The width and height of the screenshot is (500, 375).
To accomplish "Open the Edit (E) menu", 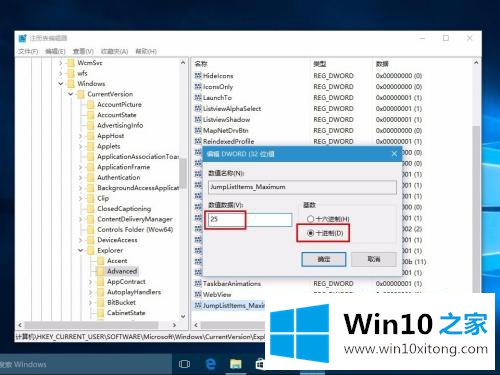I will pyautogui.click(x=55, y=51).
